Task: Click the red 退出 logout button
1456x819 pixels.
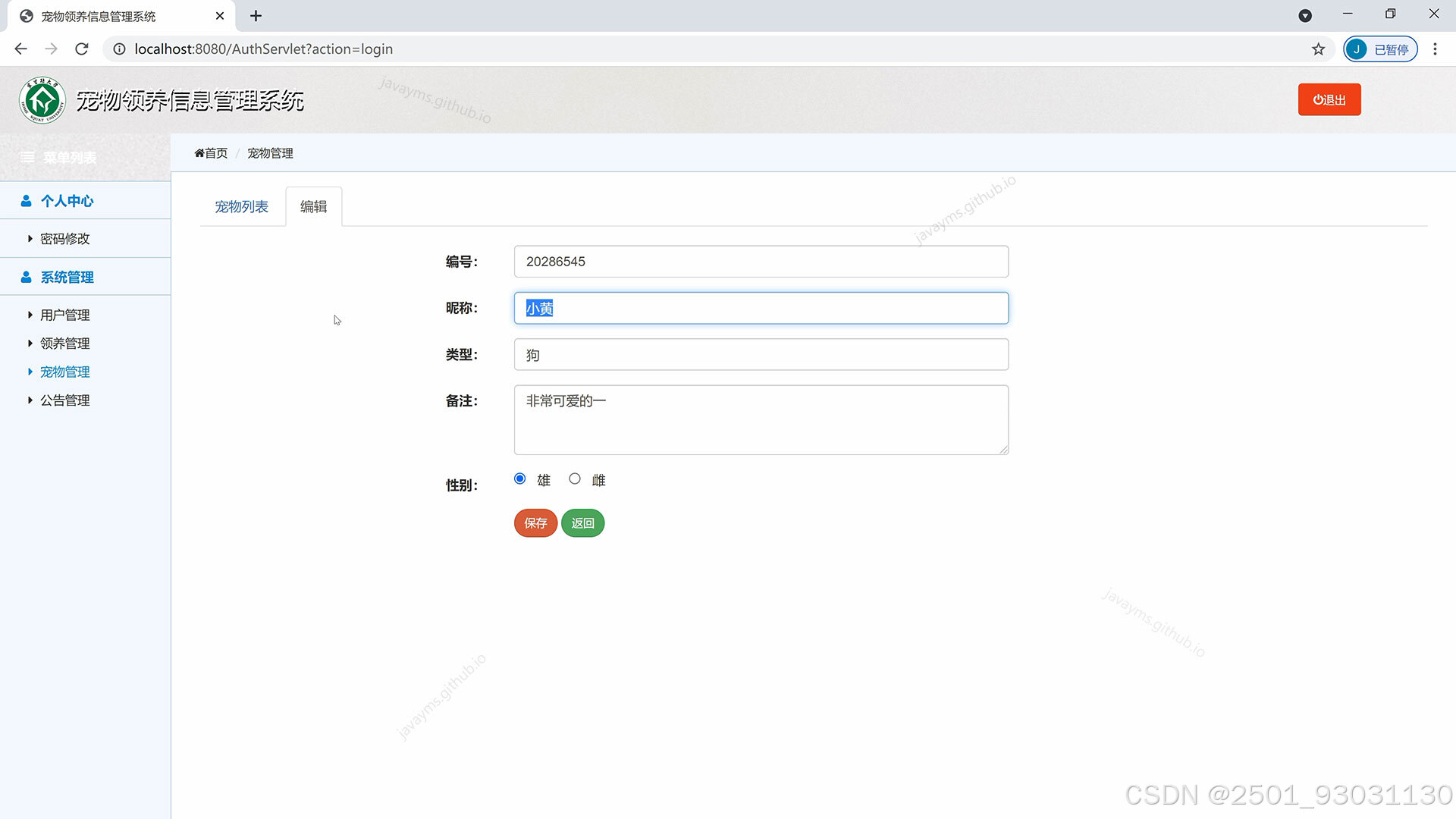Action: 1329,99
